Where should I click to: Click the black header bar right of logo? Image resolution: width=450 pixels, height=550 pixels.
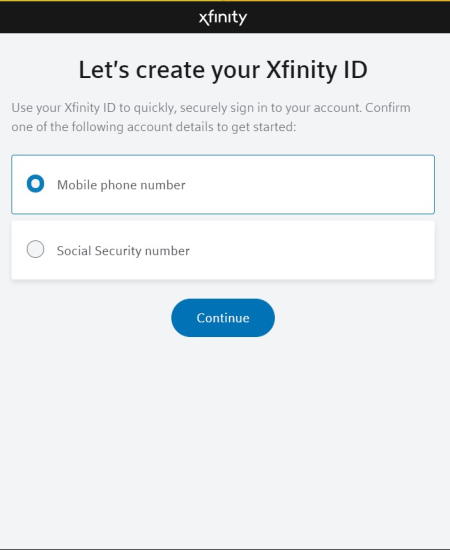pos(347,18)
